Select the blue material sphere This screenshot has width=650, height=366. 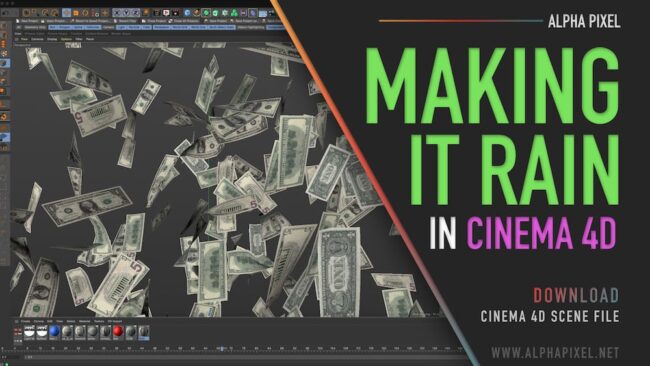pyautogui.click(x=55, y=331)
